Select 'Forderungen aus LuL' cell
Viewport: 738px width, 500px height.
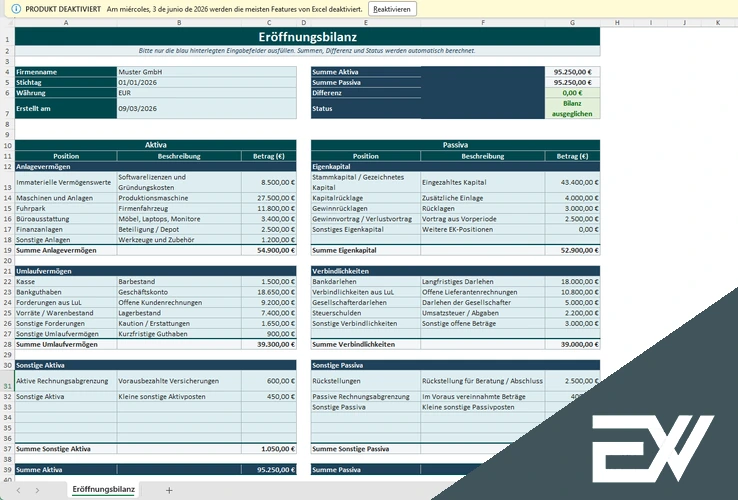66,302
